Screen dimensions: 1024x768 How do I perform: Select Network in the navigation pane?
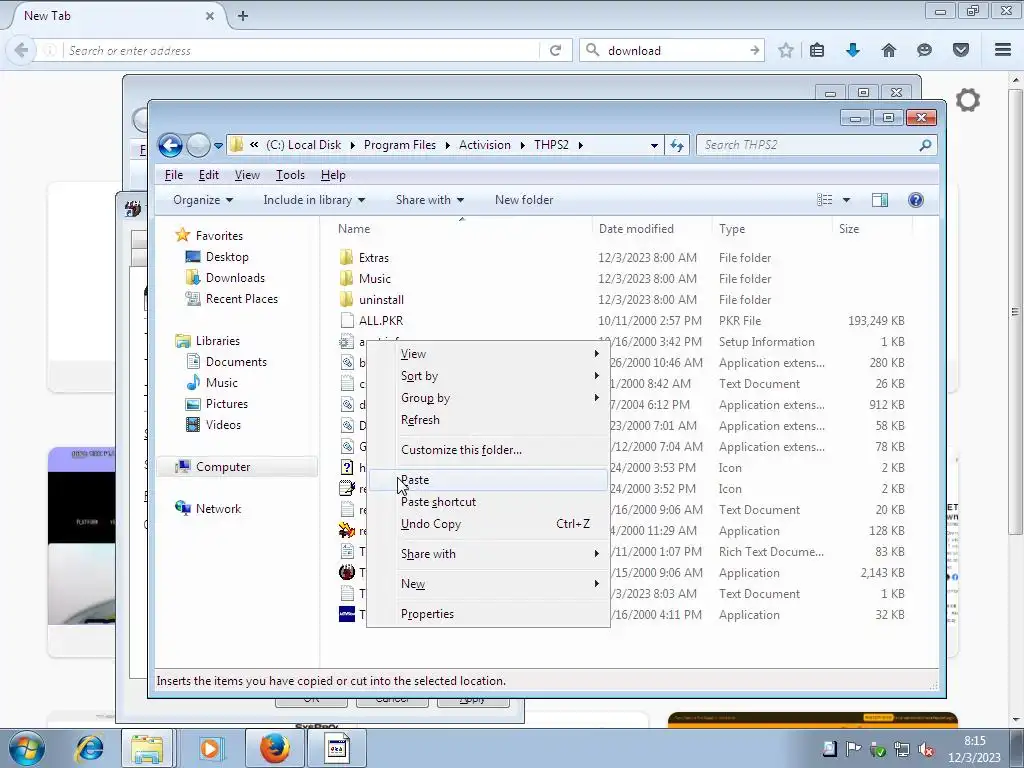click(218, 509)
